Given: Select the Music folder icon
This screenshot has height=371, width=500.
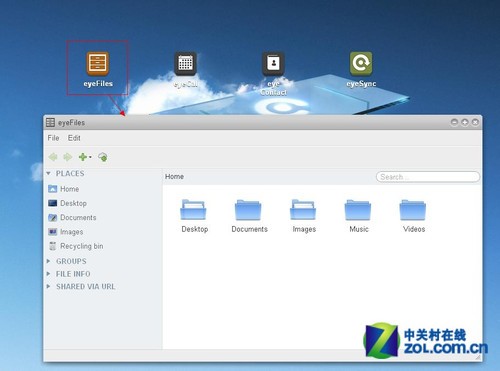Looking at the screenshot, I should [x=358, y=210].
